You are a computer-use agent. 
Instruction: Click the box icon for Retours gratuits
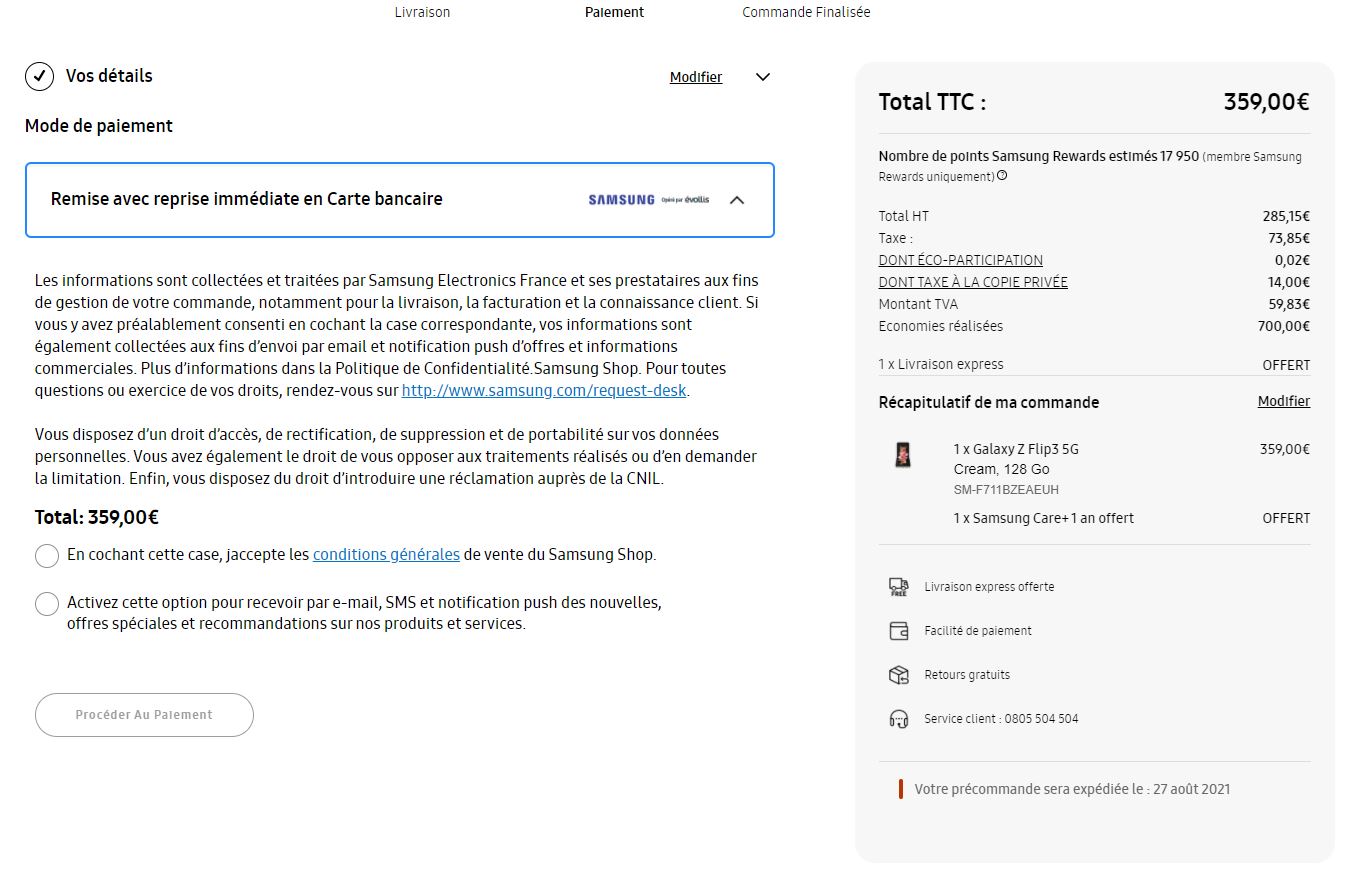tap(898, 675)
